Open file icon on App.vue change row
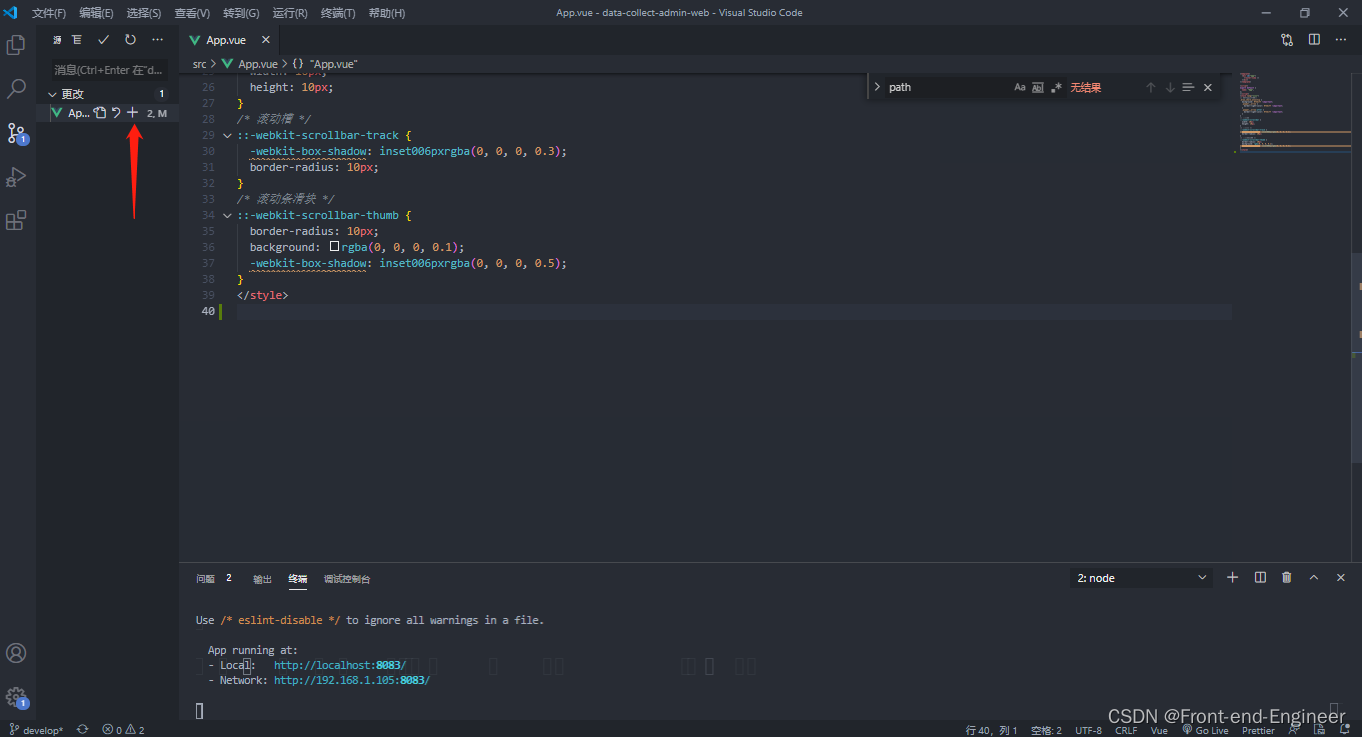 100,113
